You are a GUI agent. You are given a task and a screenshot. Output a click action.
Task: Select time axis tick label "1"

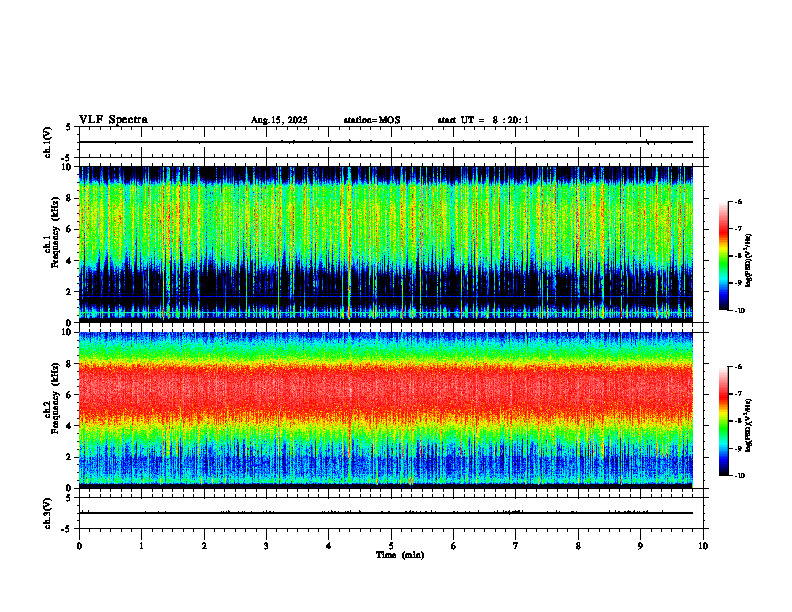pos(141,546)
